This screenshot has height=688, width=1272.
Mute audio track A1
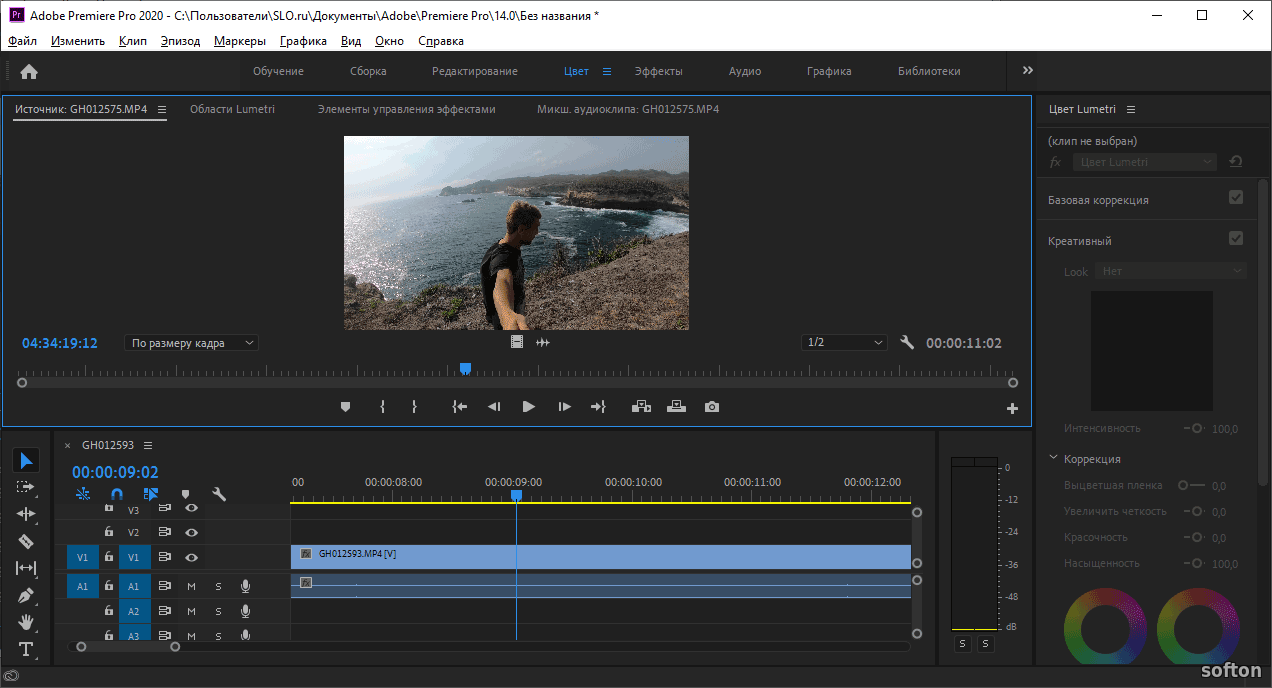click(x=191, y=586)
